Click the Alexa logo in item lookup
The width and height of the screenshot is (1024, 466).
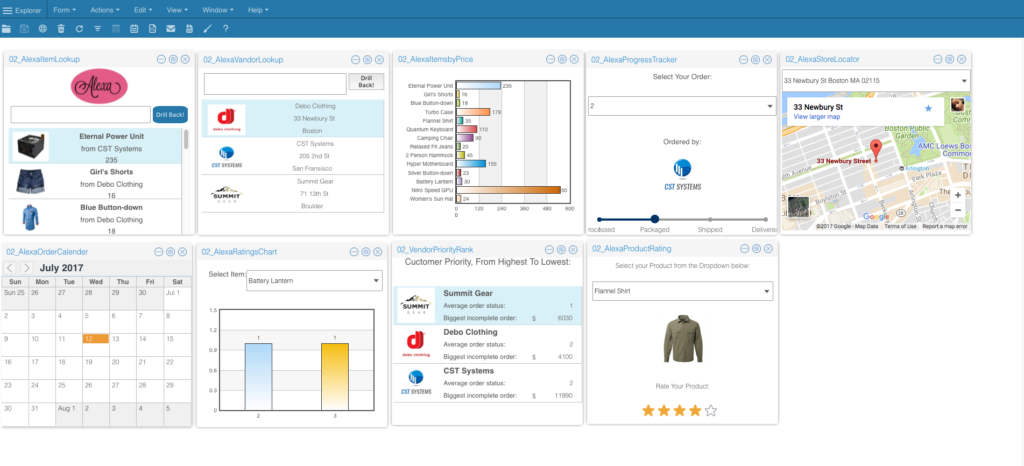pyautogui.click(x=99, y=87)
